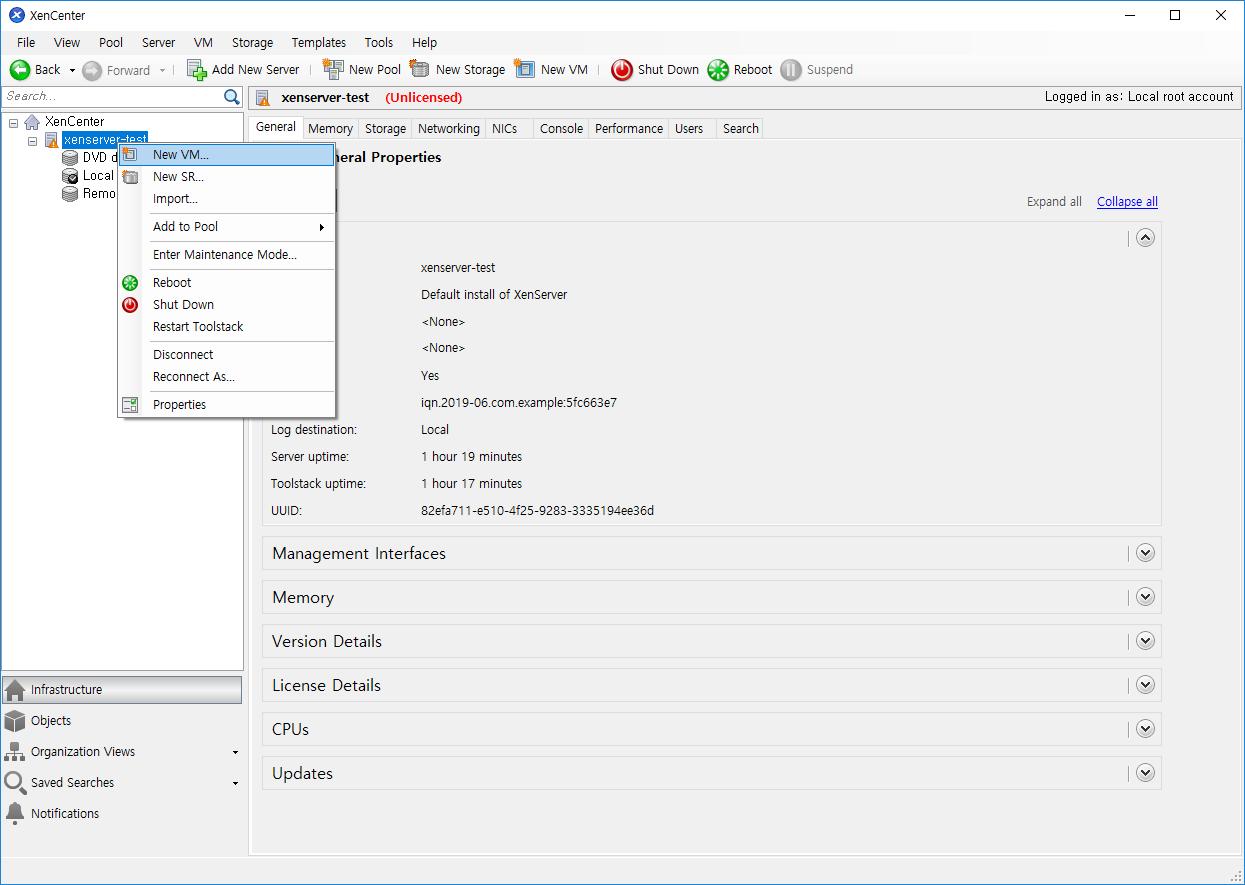Click the Suspend toolbar icon
The image size is (1245, 885).
point(791,70)
